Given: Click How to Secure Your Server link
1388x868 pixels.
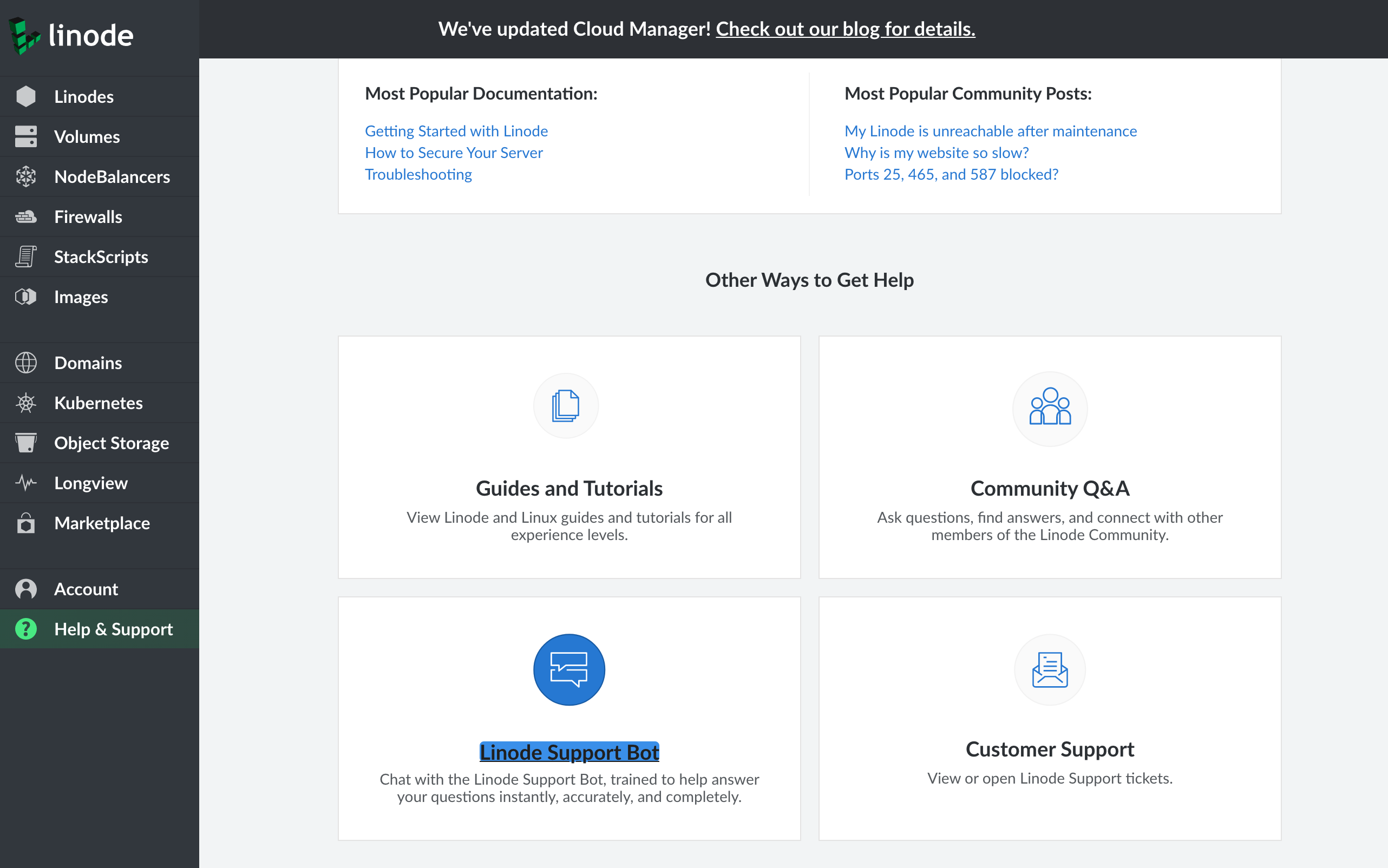Looking at the screenshot, I should [454, 153].
